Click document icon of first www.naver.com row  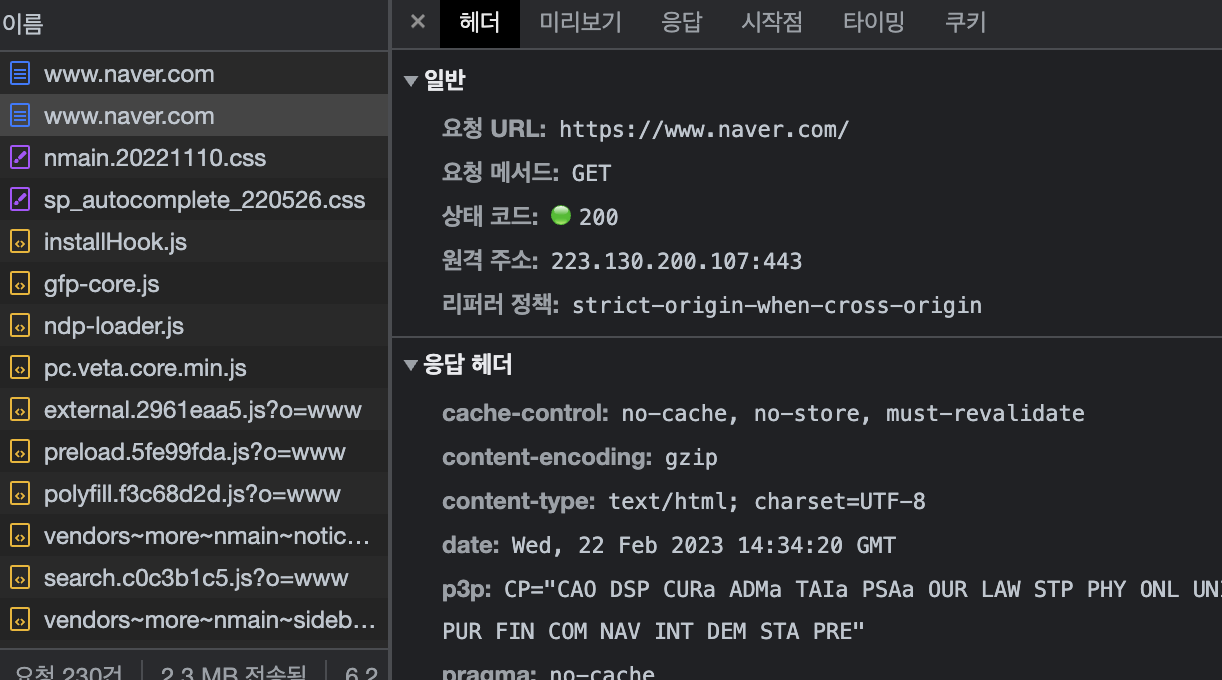[20, 74]
